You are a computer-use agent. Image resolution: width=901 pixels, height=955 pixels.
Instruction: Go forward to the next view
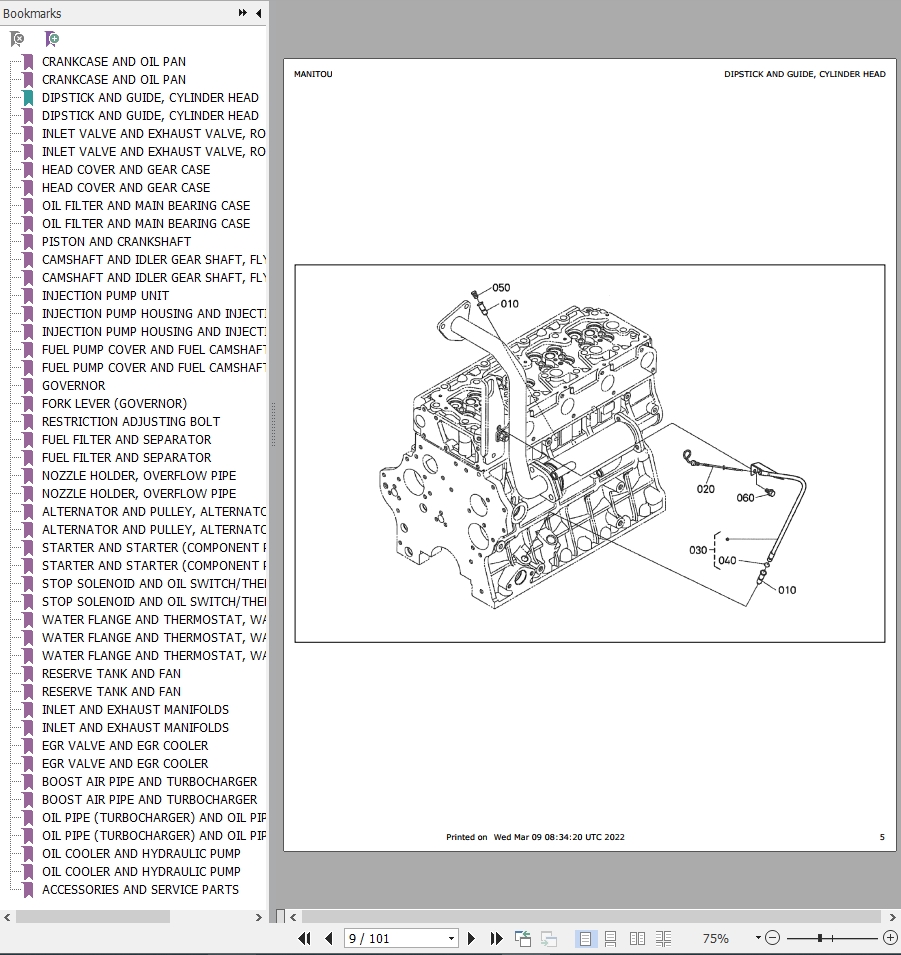point(548,938)
